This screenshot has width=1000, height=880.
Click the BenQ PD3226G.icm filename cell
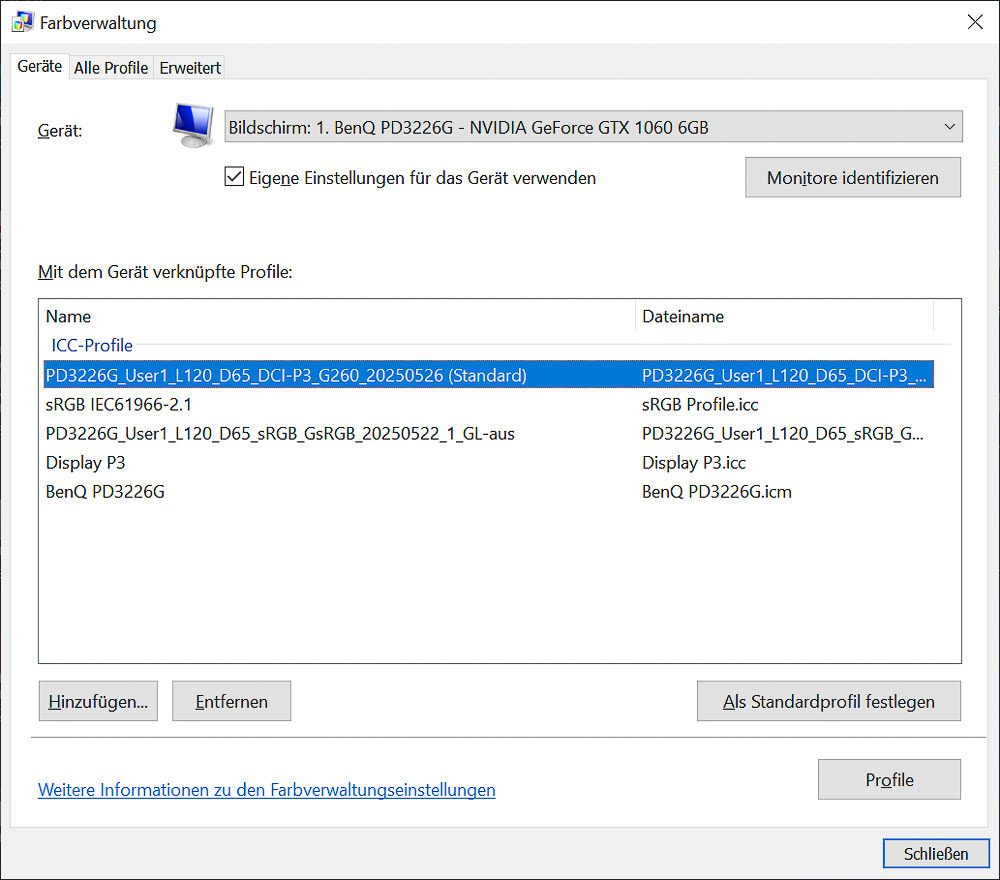click(717, 492)
